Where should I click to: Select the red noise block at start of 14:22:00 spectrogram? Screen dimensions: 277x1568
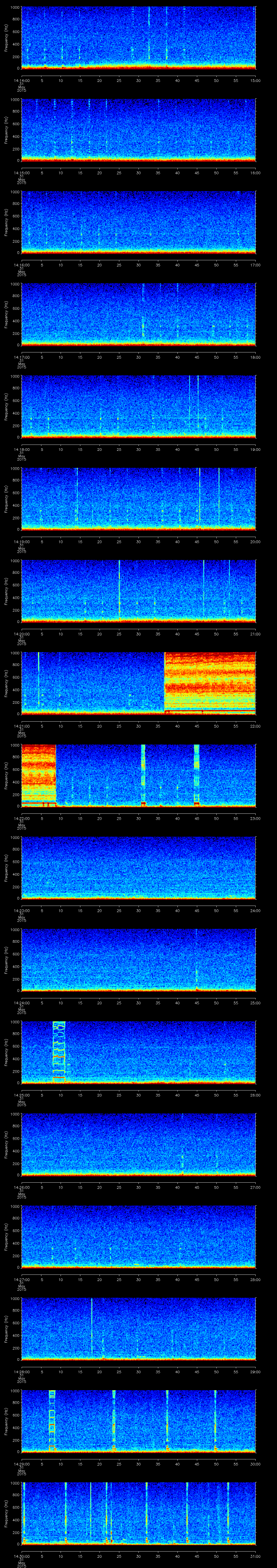[39, 775]
